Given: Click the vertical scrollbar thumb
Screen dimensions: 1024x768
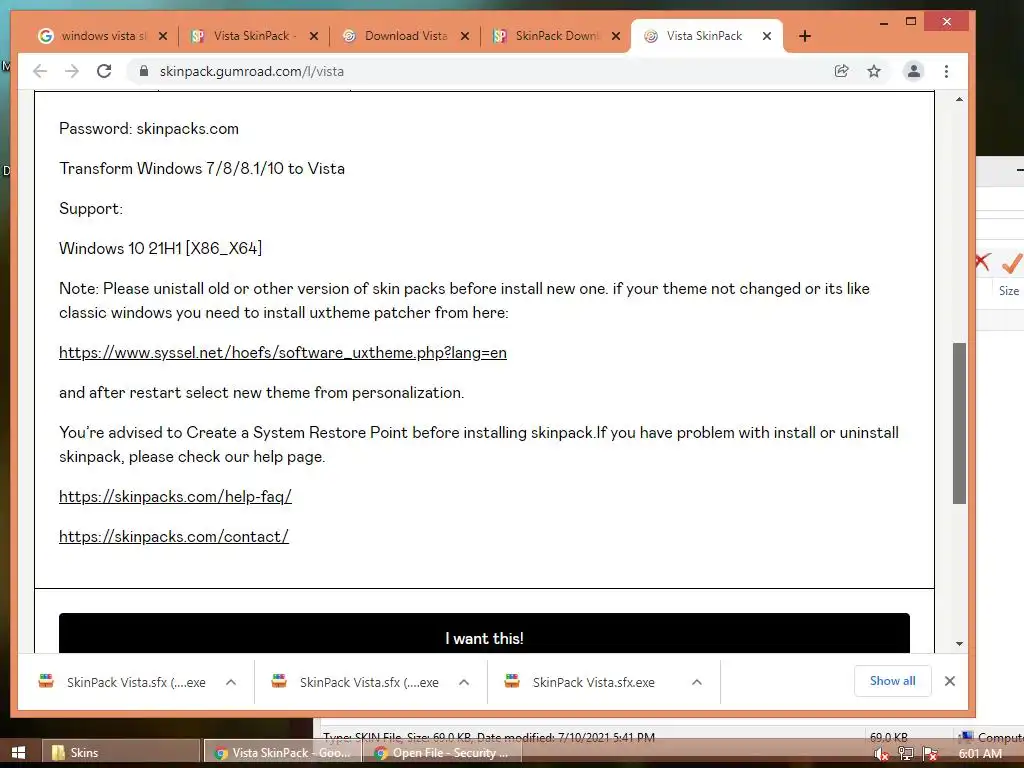Looking at the screenshot, I should click(959, 423).
